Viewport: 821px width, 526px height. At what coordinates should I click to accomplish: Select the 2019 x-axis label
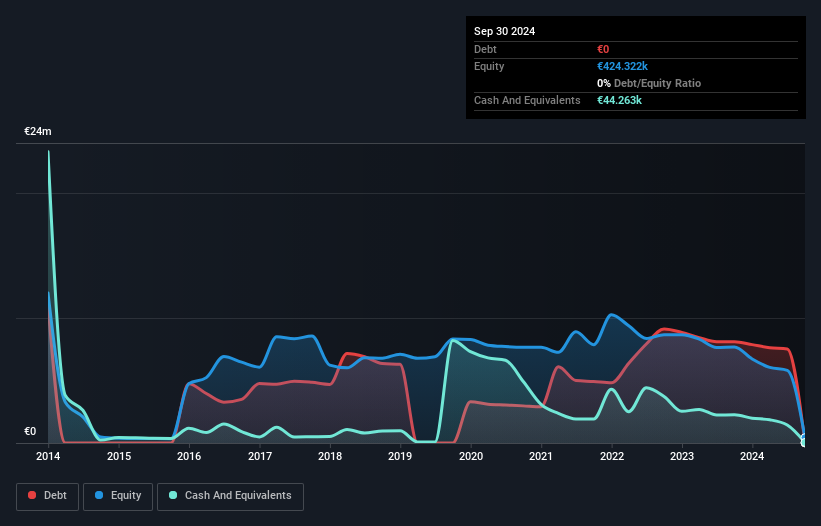[400, 456]
